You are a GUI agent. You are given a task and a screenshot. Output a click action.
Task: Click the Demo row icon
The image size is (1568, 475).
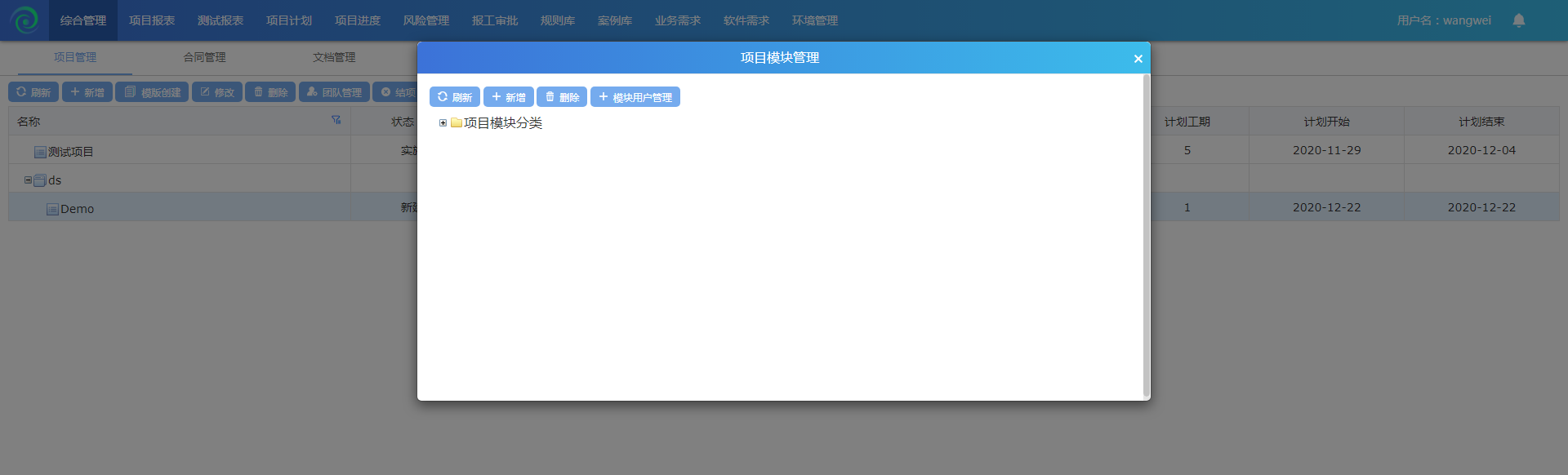click(x=52, y=209)
